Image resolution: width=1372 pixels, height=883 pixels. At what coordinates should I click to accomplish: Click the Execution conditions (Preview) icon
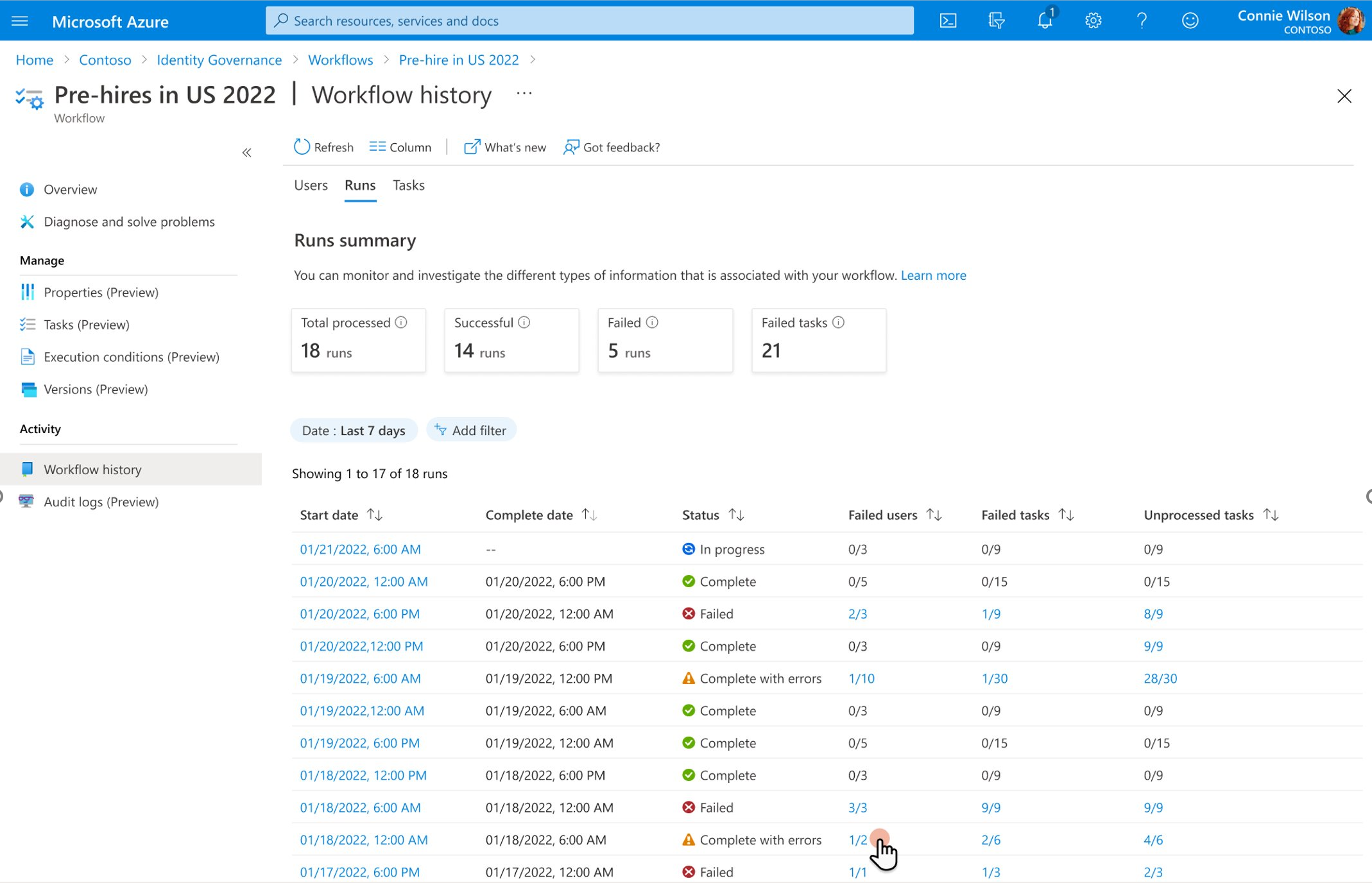(x=28, y=356)
